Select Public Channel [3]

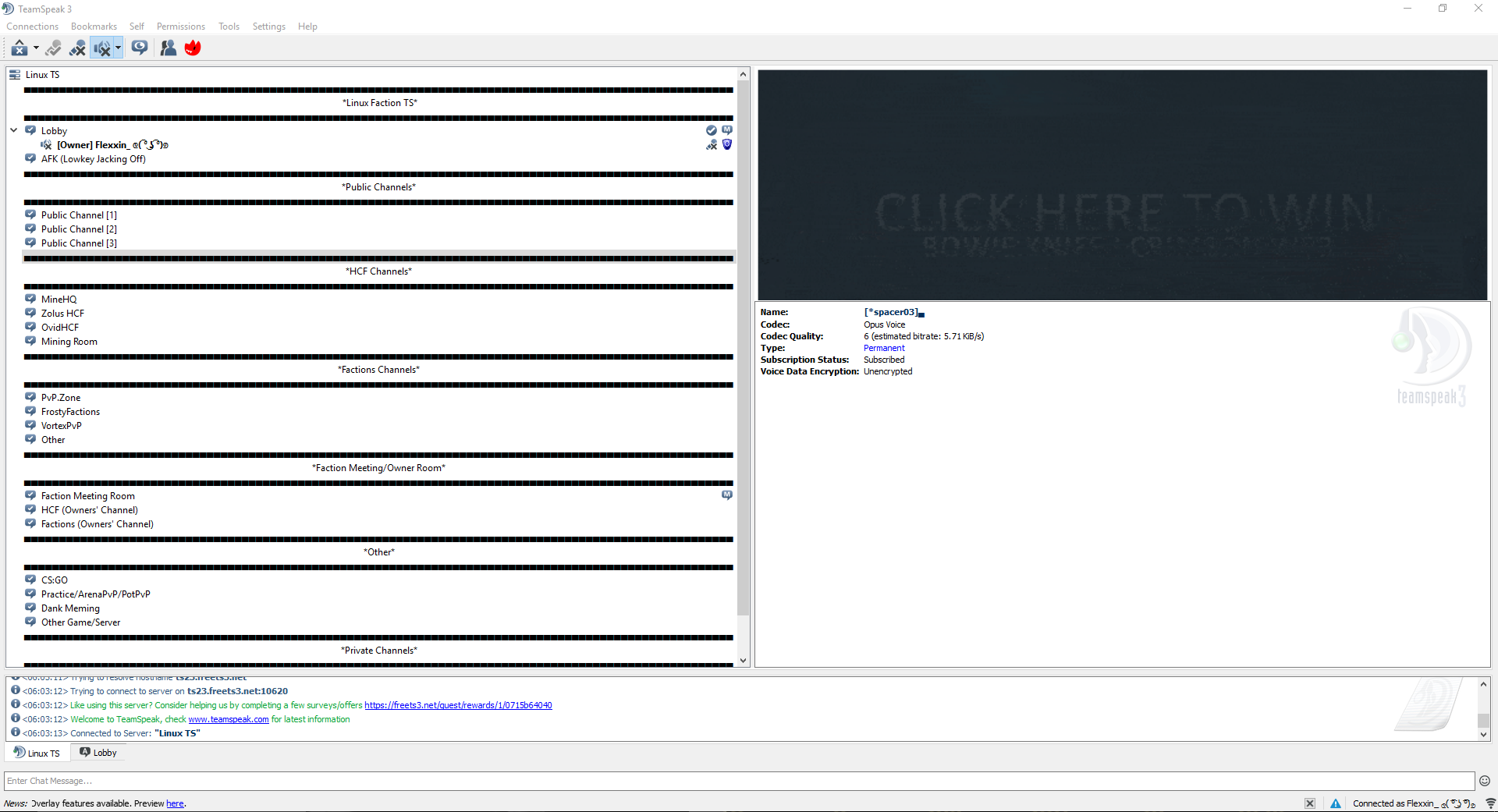(79, 243)
